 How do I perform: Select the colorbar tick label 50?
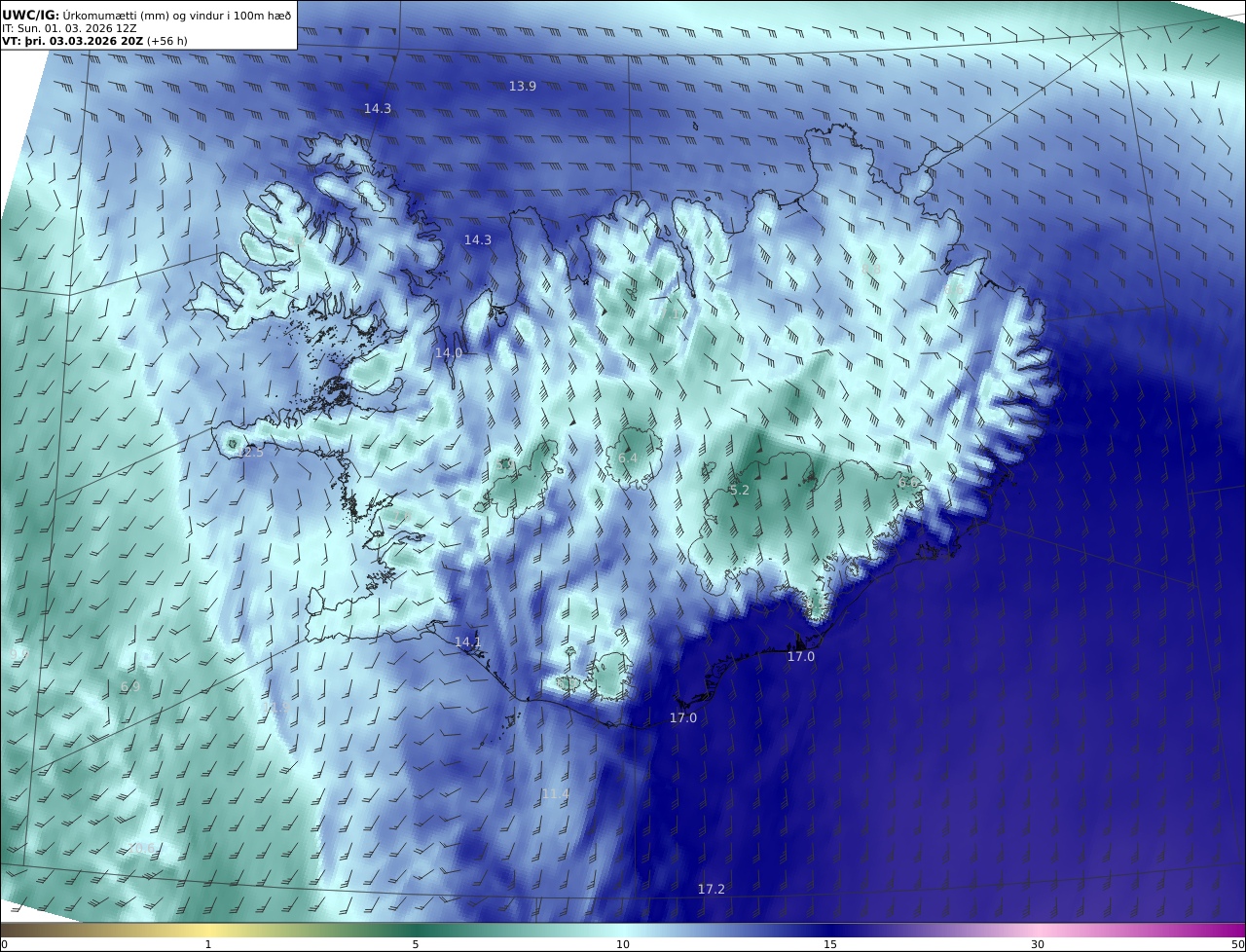point(1238,944)
